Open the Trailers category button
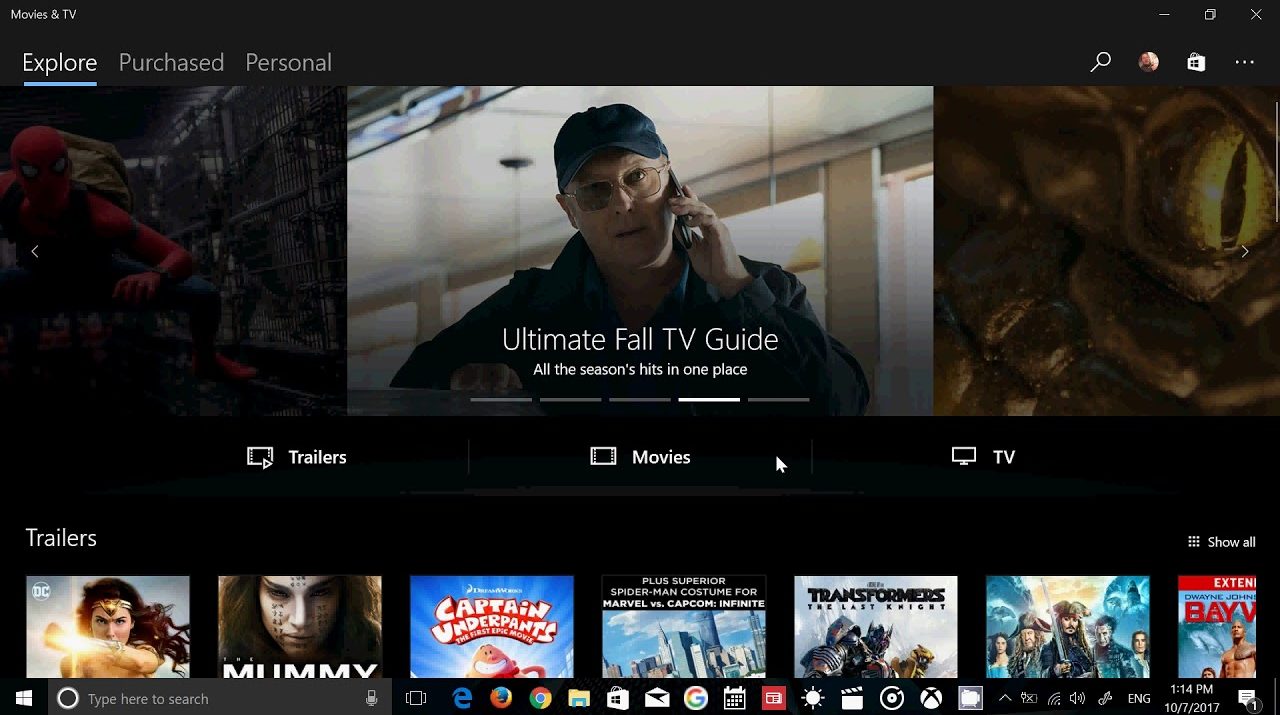 (x=297, y=457)
